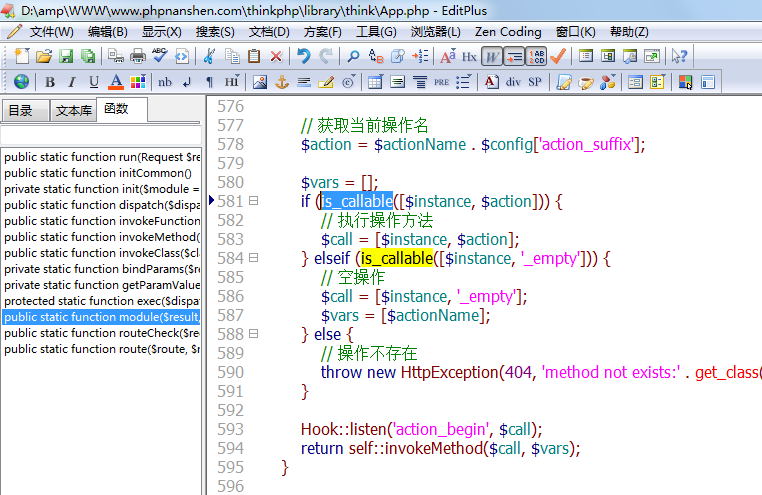This screenshot has height=495, width=762.
Task: Click the orange checkmark toolbar icon
Action: tap(558, 56)
